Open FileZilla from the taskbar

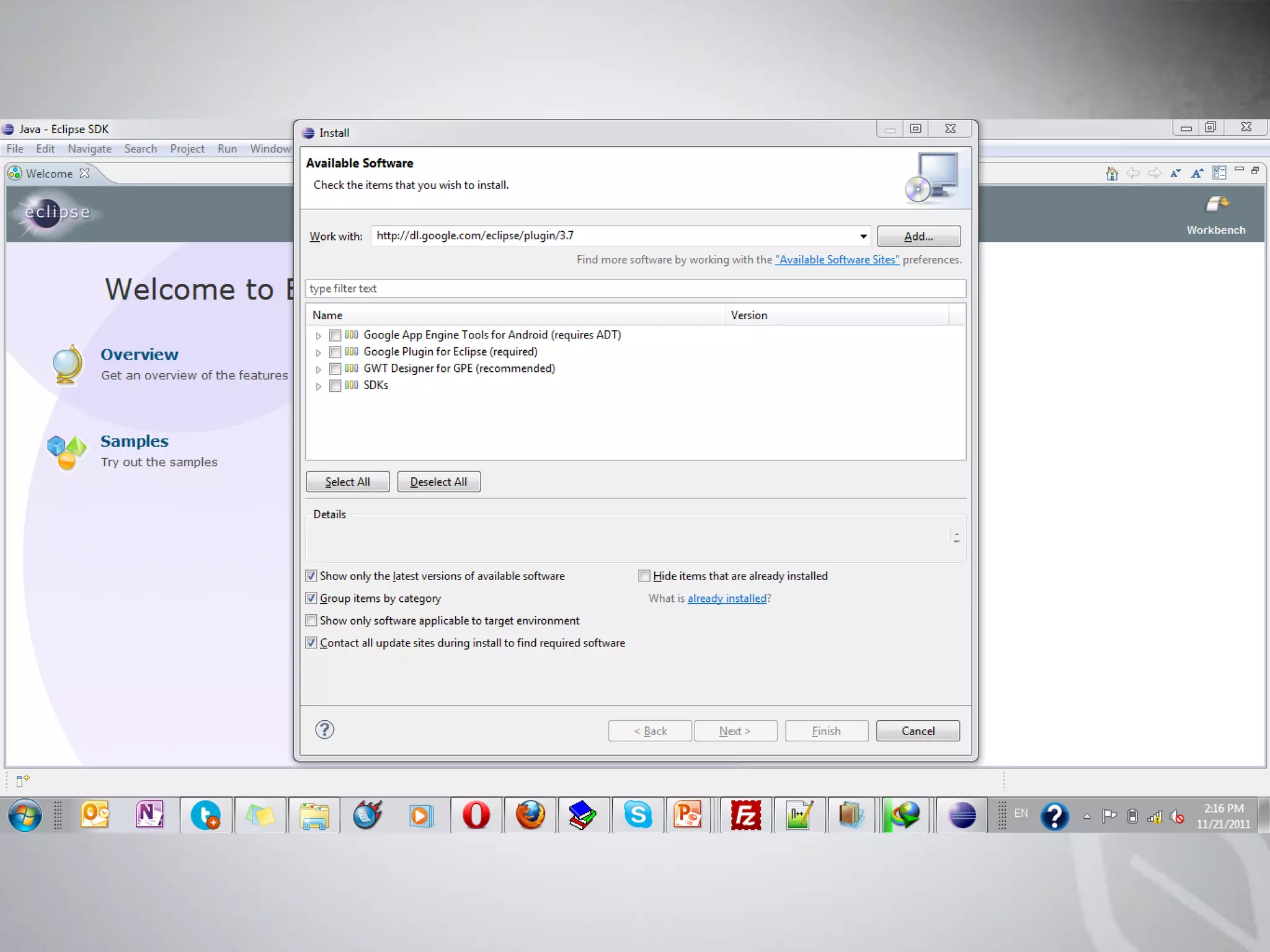pos(745,815)
